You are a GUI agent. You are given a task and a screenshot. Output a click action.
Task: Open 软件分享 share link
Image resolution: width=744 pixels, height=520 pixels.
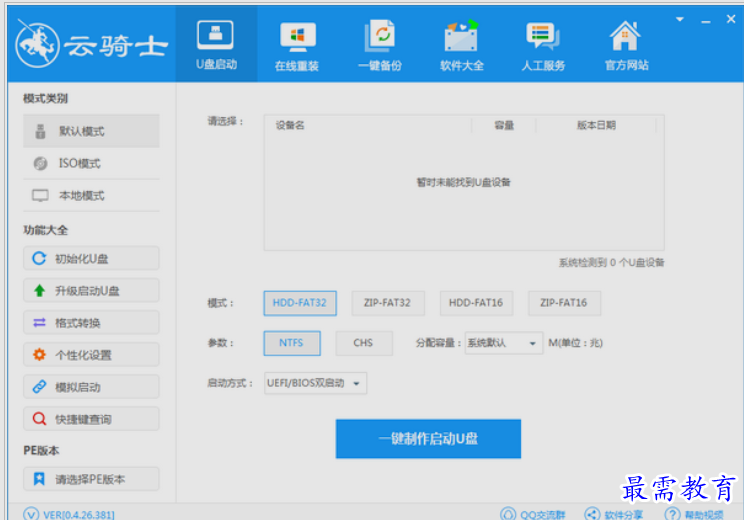(x=614, y=514)
